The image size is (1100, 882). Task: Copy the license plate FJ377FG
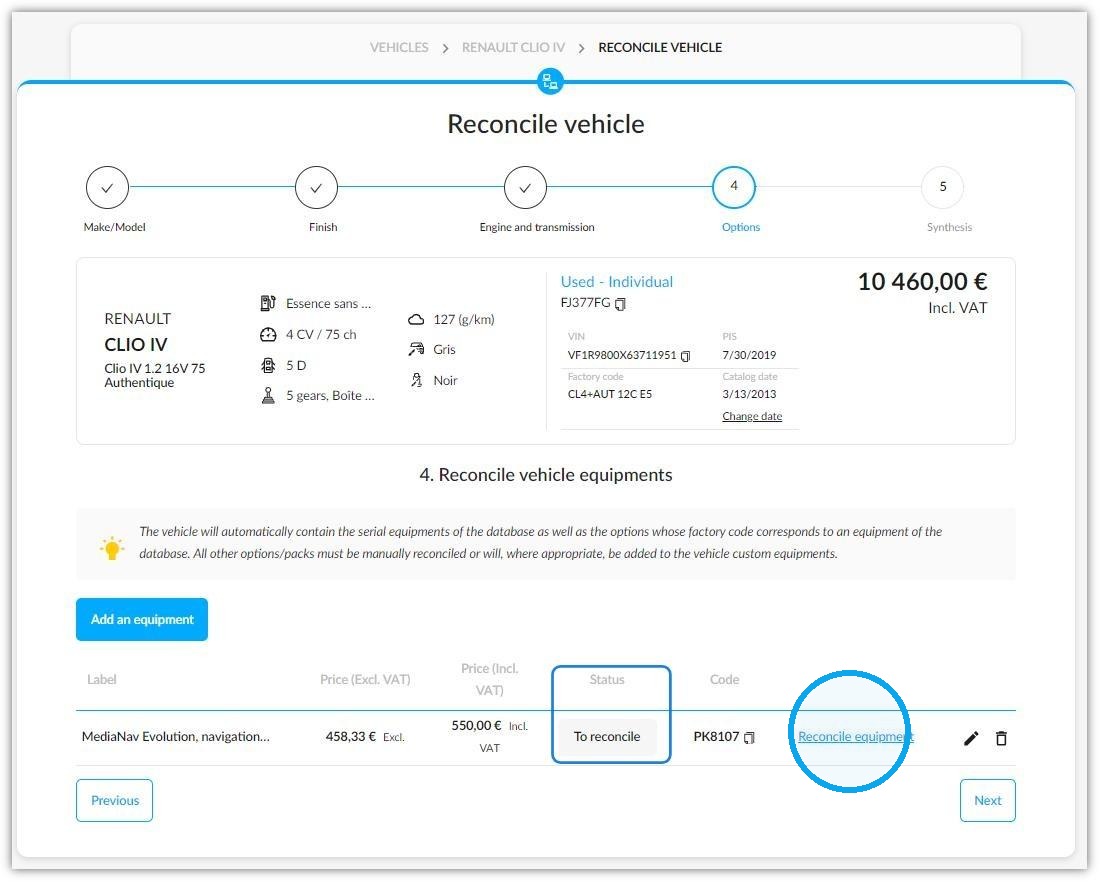pyautogui.click(x=620, y=304)
